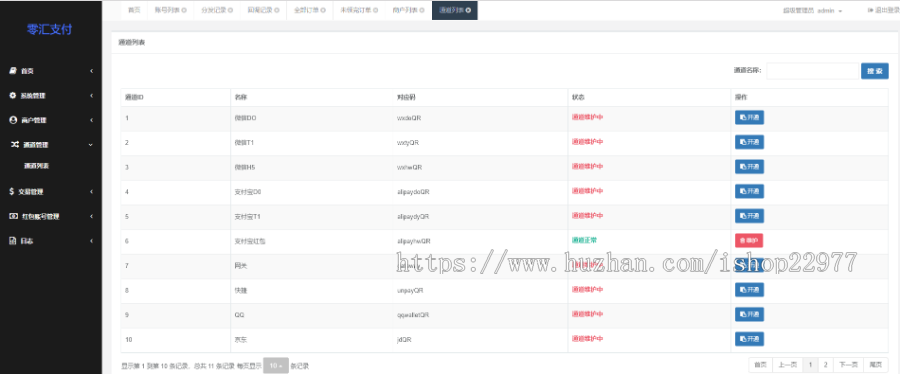Click the 退出登录 logout link text
This screenshot has height=374, width=900.
click(887, 10)
